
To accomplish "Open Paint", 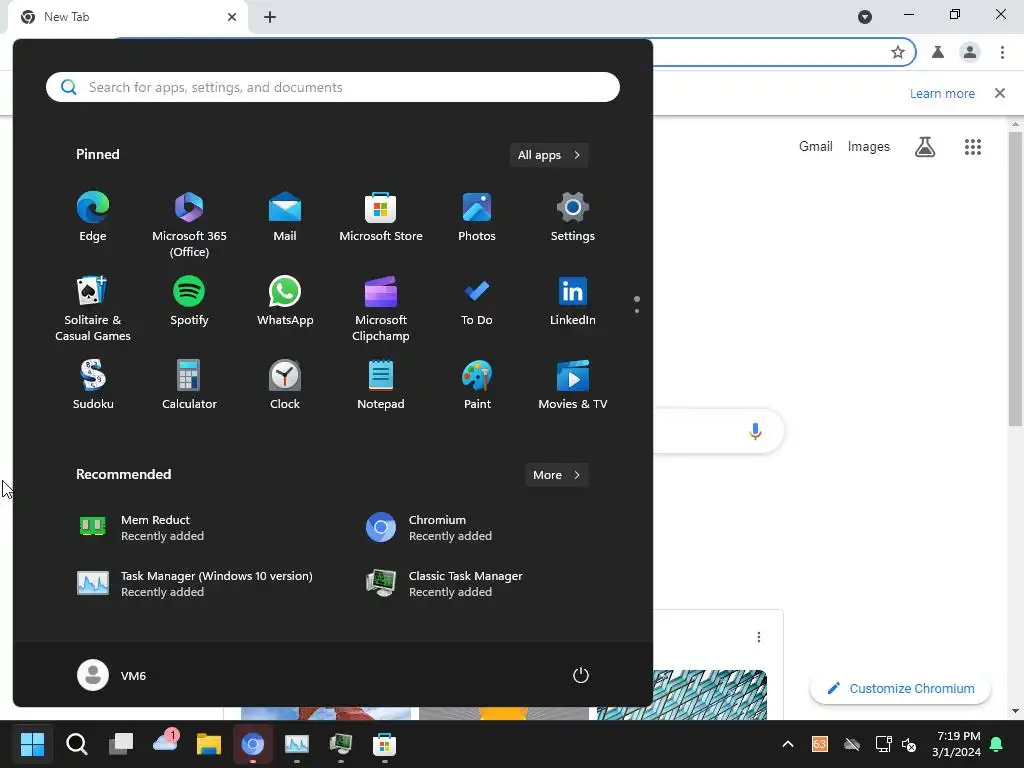I will click(477, 385).
